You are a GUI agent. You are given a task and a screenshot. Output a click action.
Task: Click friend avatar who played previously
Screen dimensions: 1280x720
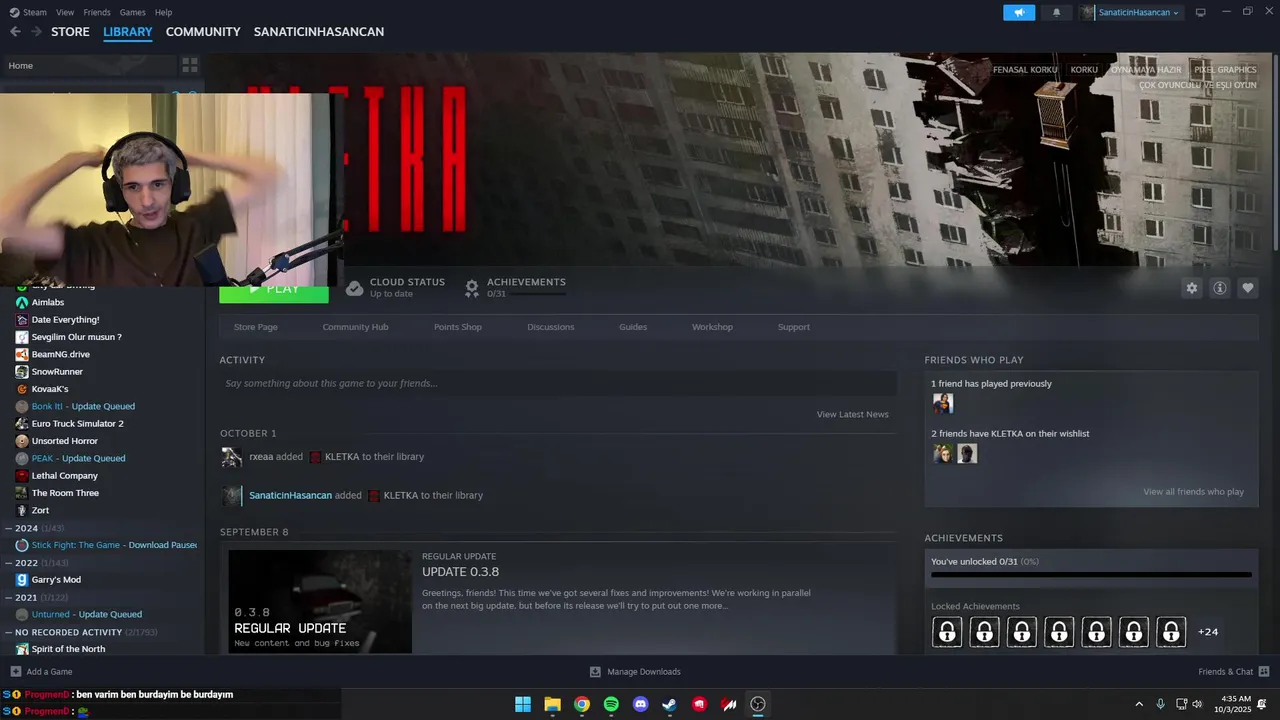(943, 403)
